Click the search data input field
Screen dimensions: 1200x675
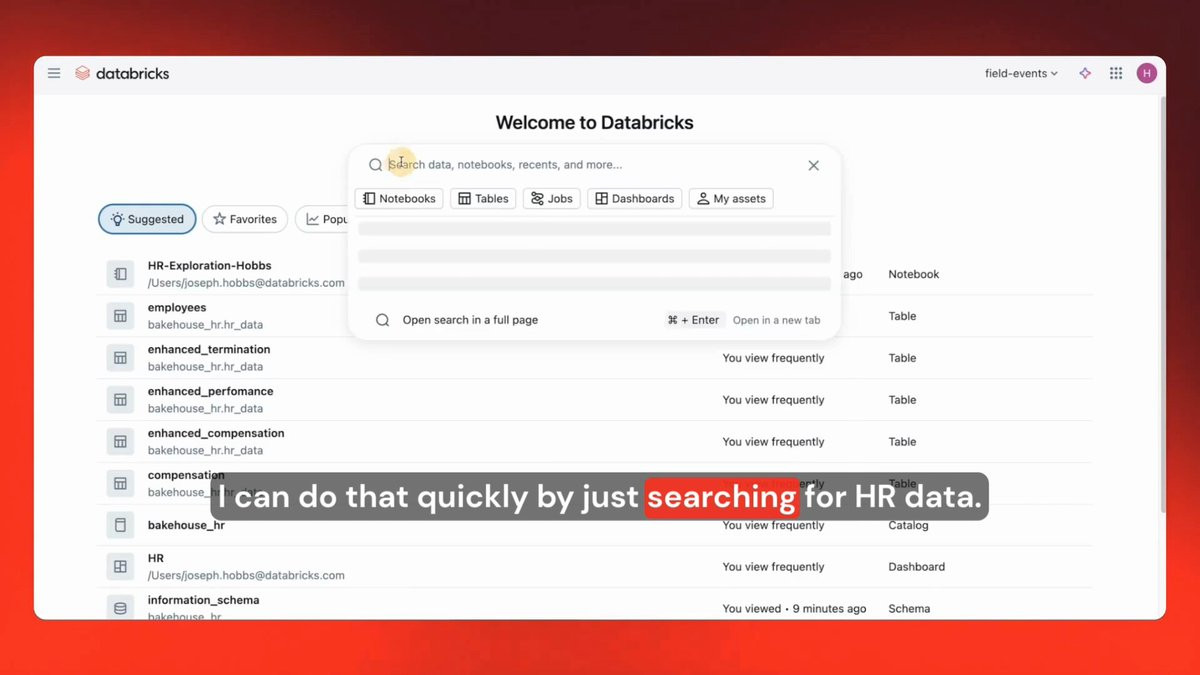tap(594, 165)
